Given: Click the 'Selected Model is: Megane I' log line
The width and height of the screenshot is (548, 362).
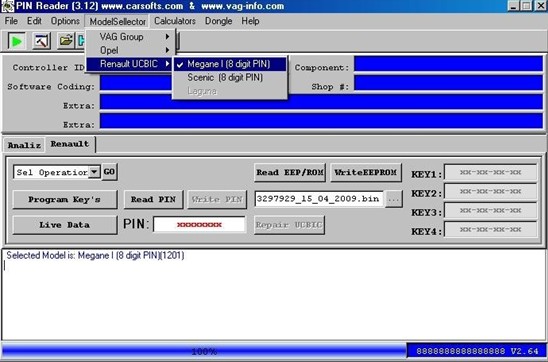Looking at the screenshot, I should (x=95, y=255).
